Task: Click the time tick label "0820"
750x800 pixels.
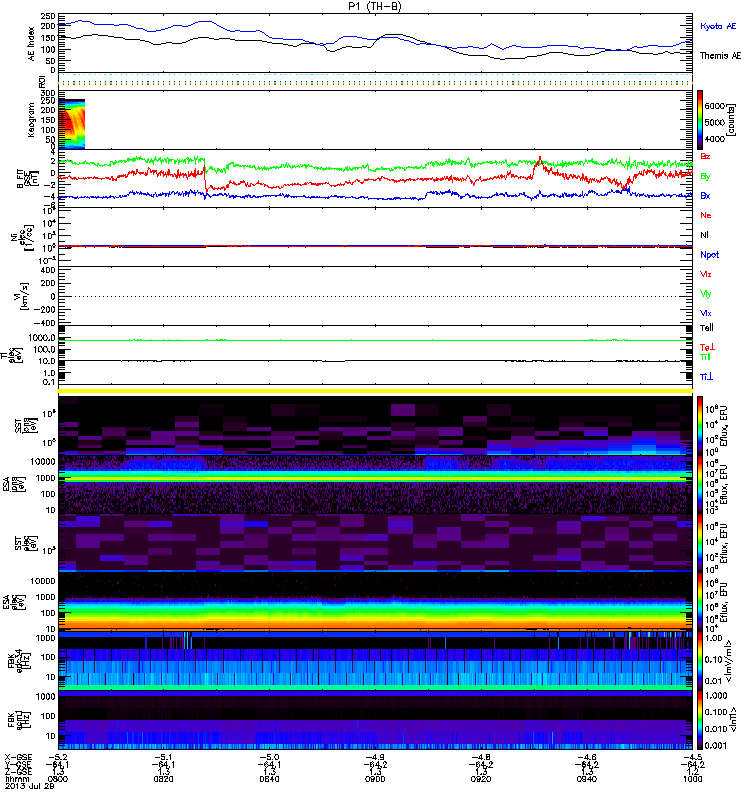Action: (x=163, y=779)
